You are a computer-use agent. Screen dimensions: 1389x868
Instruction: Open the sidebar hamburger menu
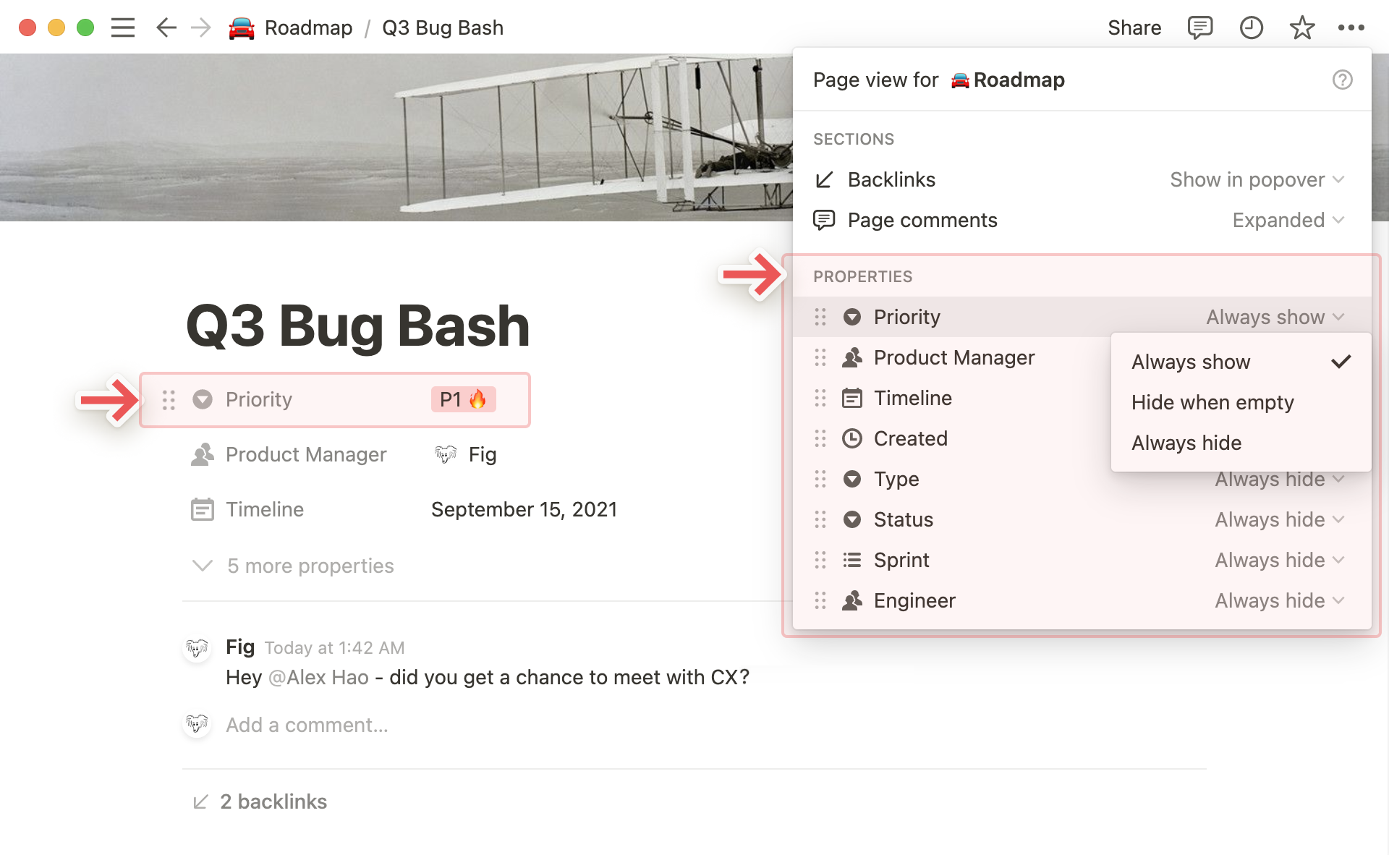[123, 28]
